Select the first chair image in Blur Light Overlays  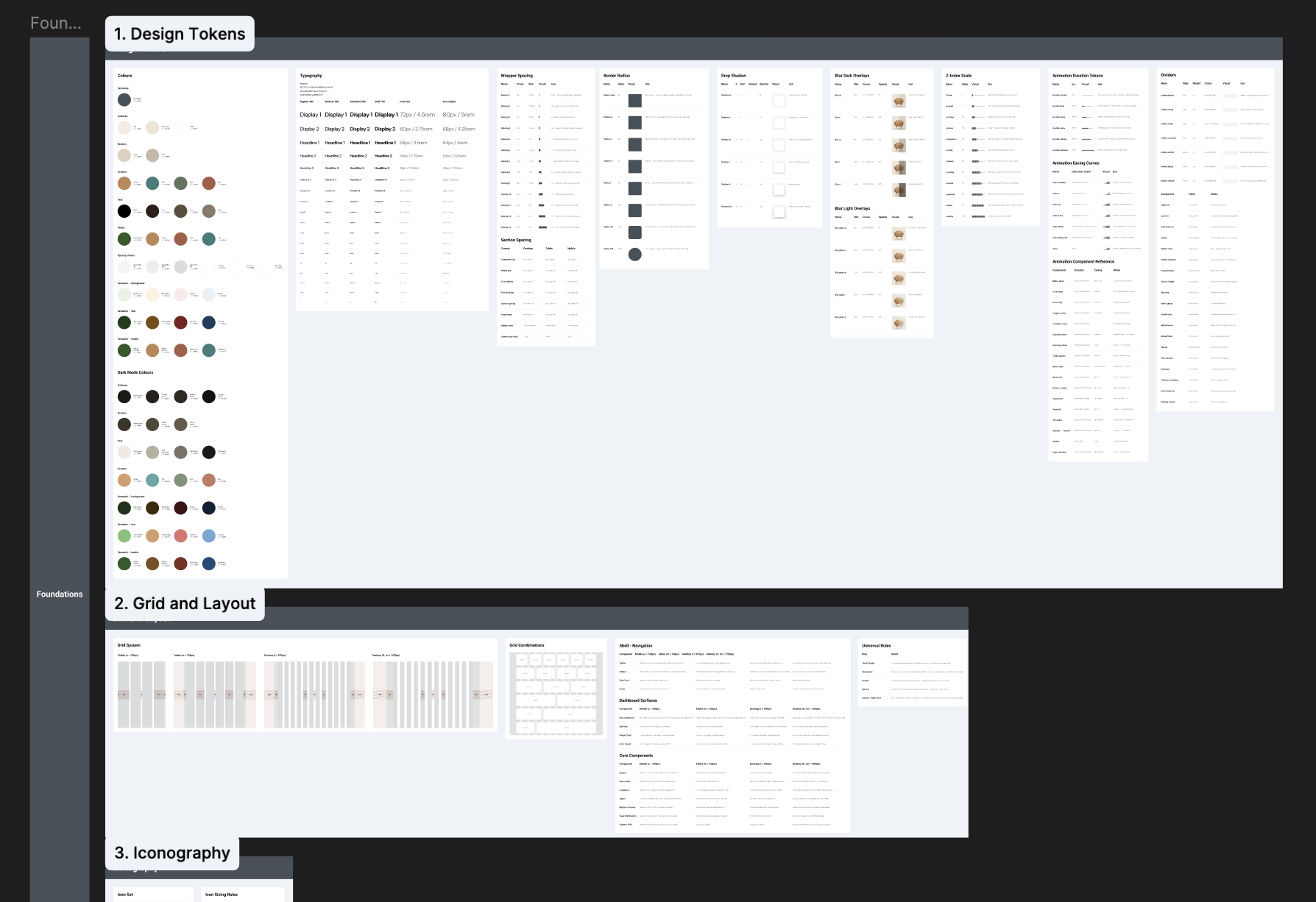coord(899,234)
